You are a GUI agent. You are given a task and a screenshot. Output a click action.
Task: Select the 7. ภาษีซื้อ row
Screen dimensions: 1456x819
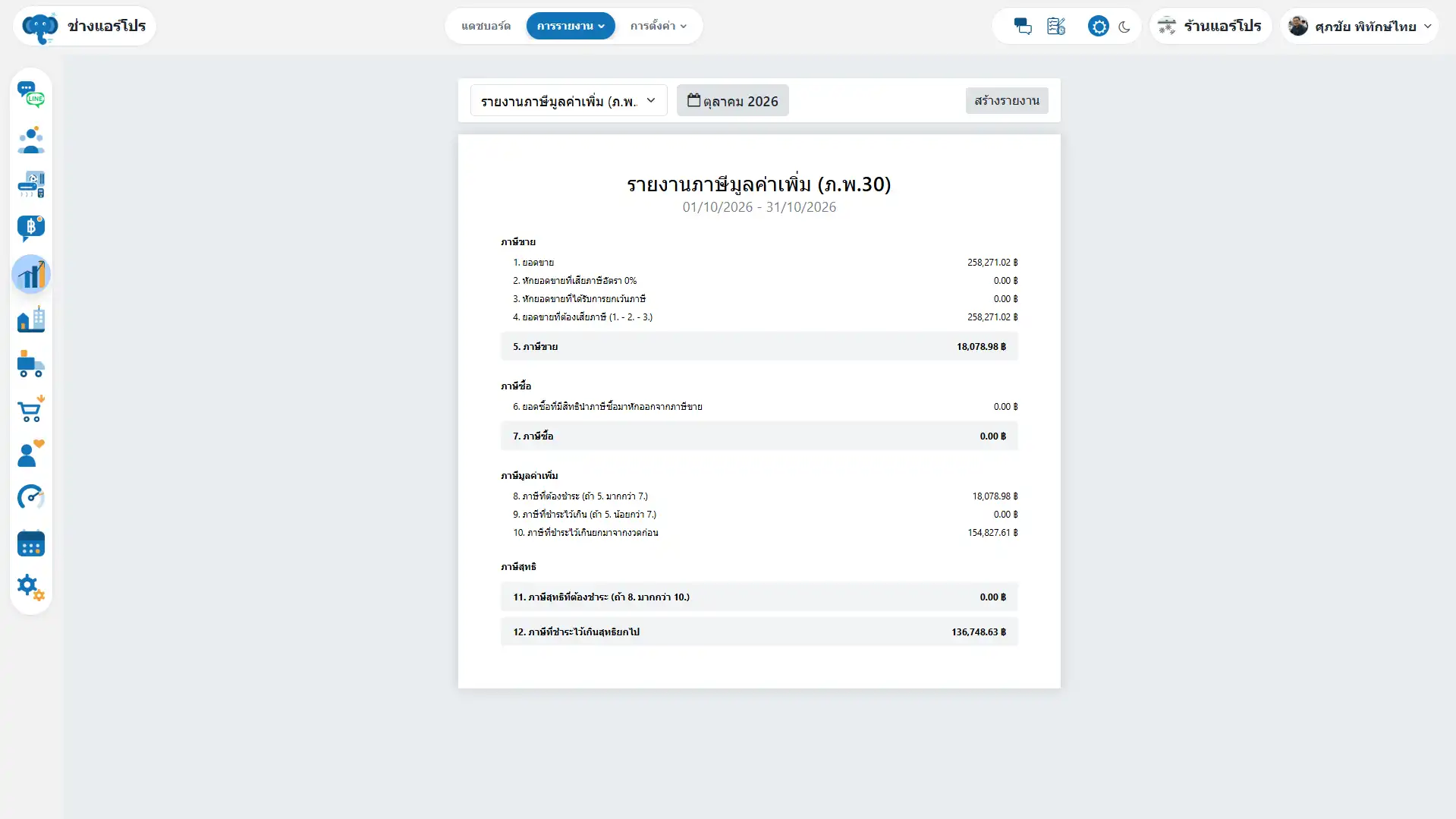point(759,436)
